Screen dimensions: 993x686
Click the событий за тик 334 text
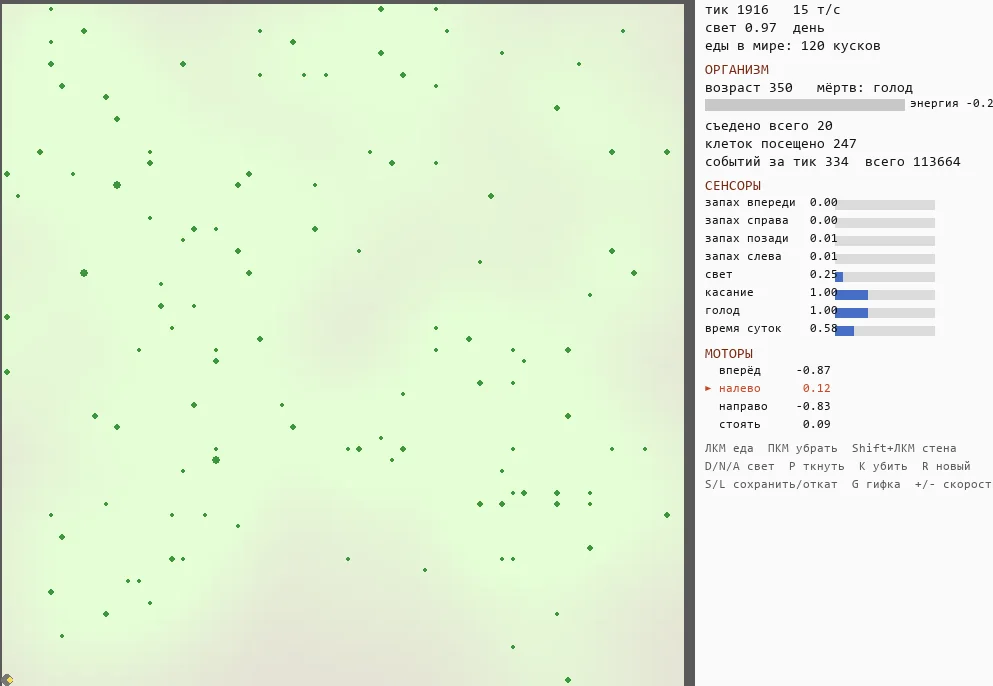click(776, 162)
